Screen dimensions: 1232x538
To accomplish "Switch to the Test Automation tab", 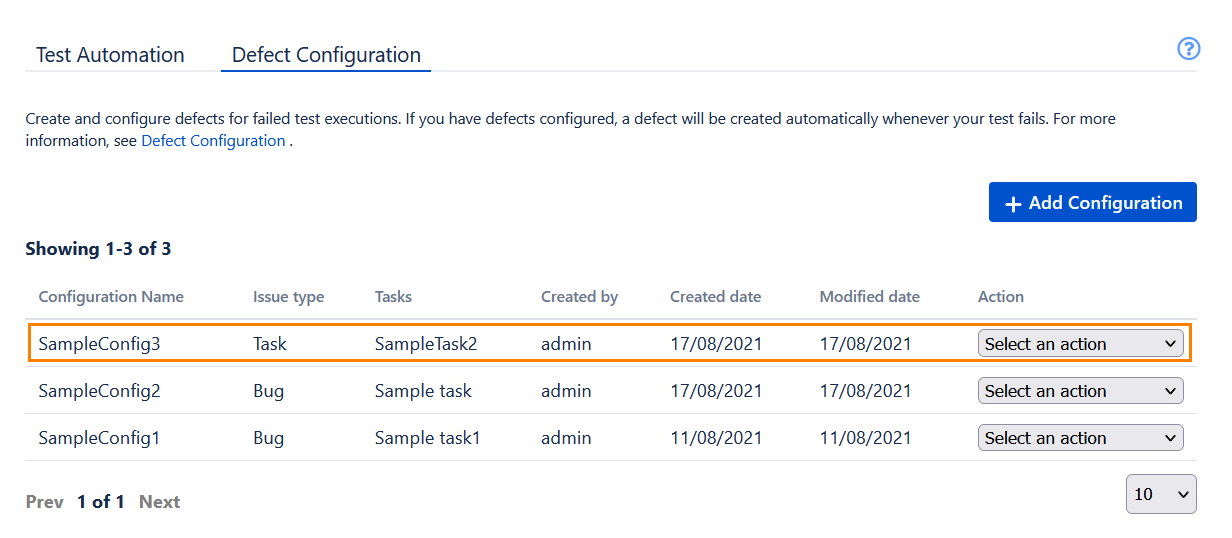I will [110, 55].
